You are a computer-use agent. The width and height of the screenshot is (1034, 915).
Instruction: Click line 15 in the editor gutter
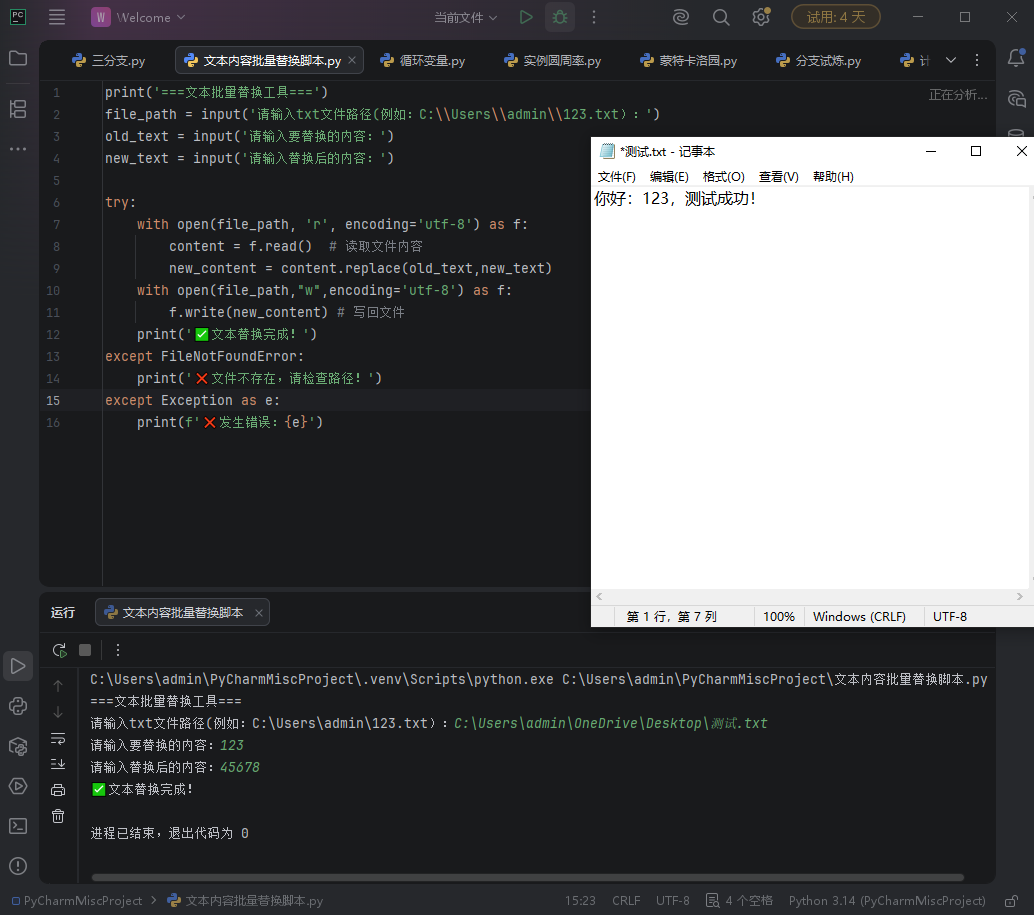click(53, 400)
